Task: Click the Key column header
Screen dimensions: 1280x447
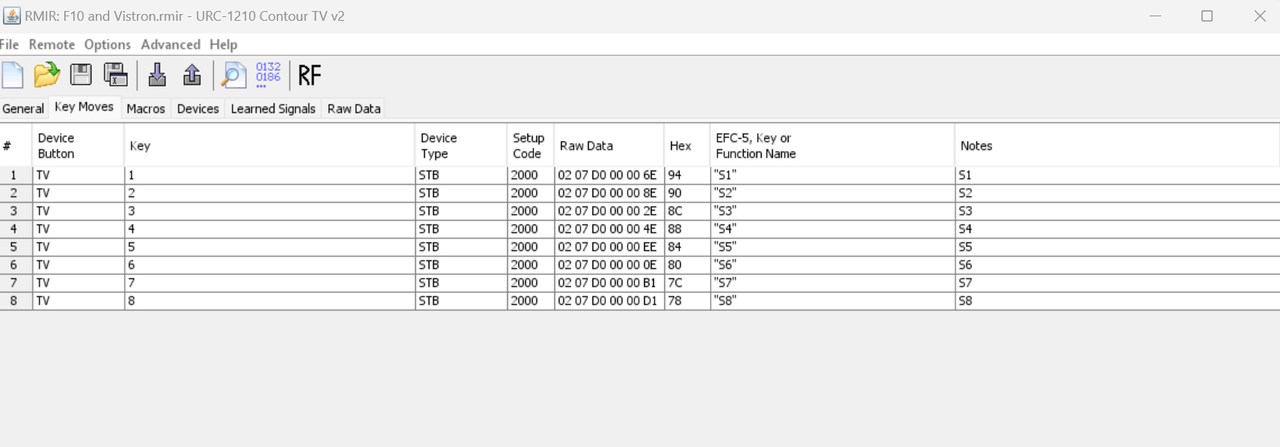Action: click(x=270, y=146)
